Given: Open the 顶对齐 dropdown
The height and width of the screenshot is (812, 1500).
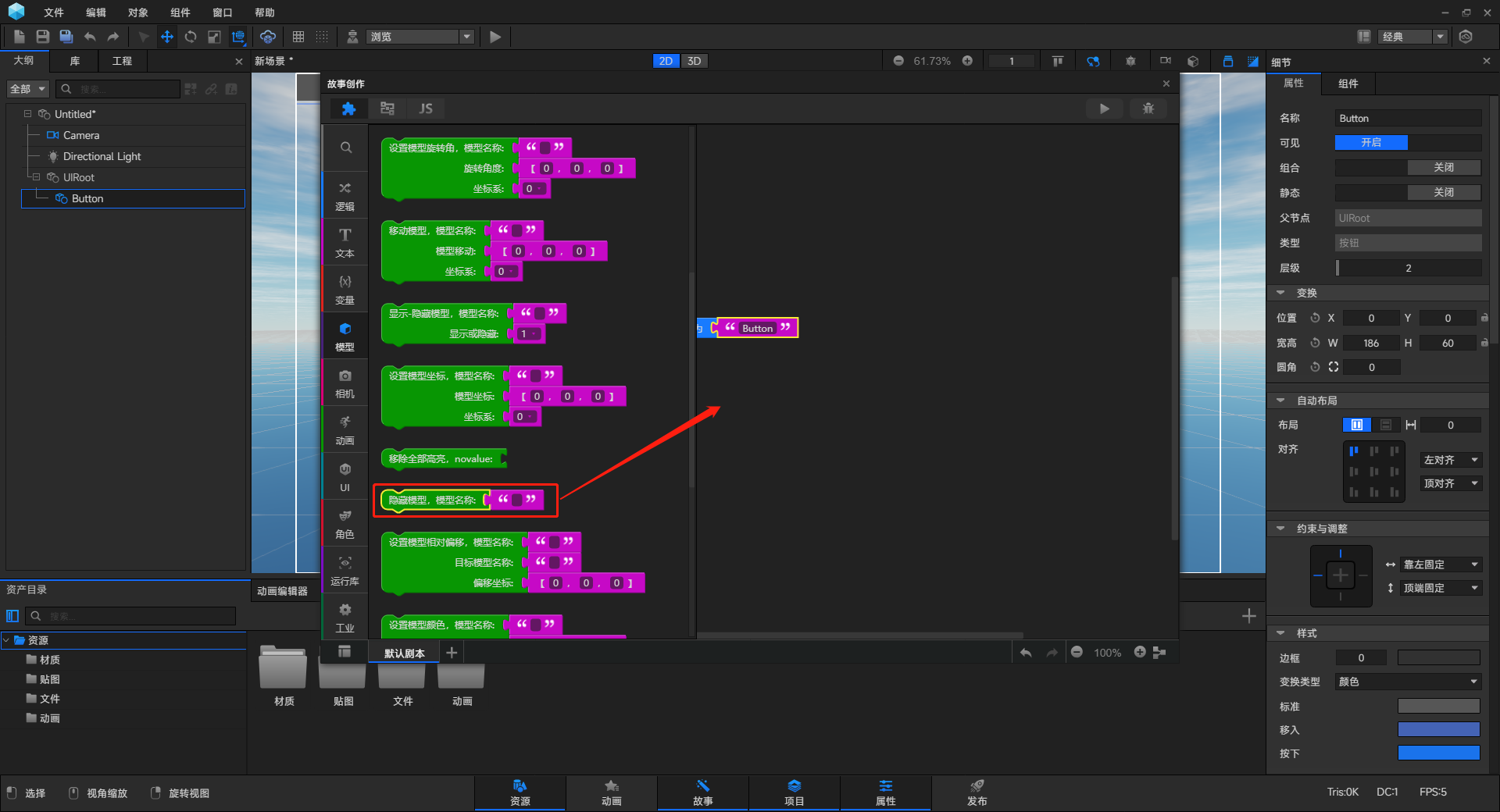Looking at the screenshot, I should [x=1451, y=483].
